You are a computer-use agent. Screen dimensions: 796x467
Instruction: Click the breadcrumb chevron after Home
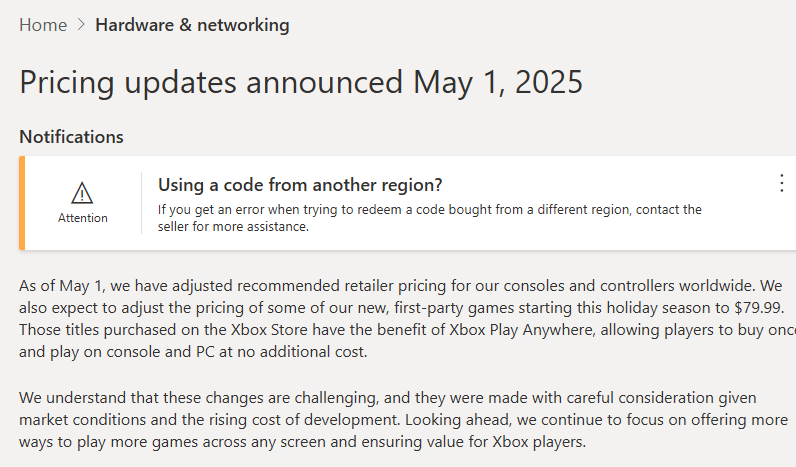click(x=81, y=25)
